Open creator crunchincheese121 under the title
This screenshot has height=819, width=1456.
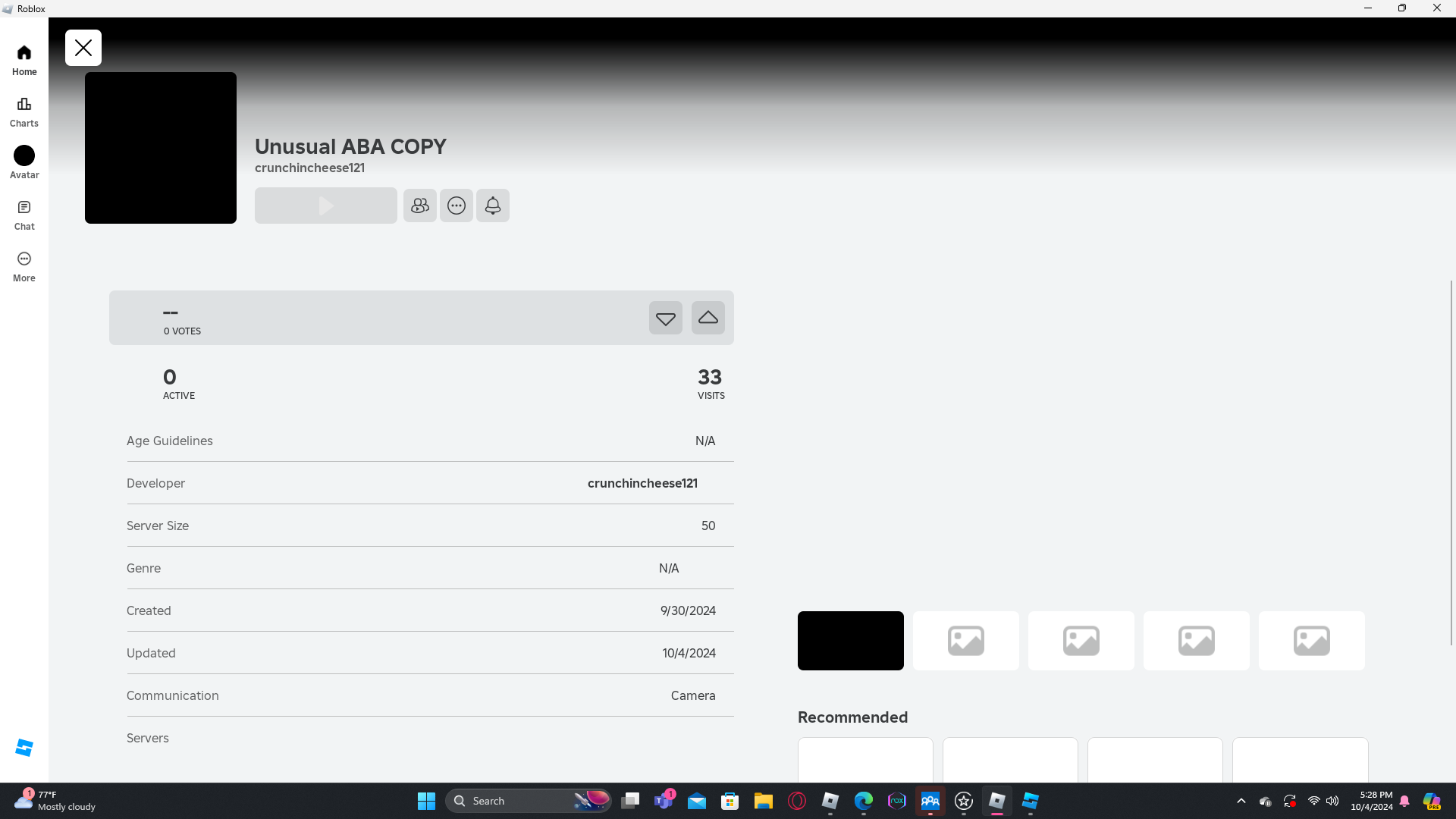[309, 168]
